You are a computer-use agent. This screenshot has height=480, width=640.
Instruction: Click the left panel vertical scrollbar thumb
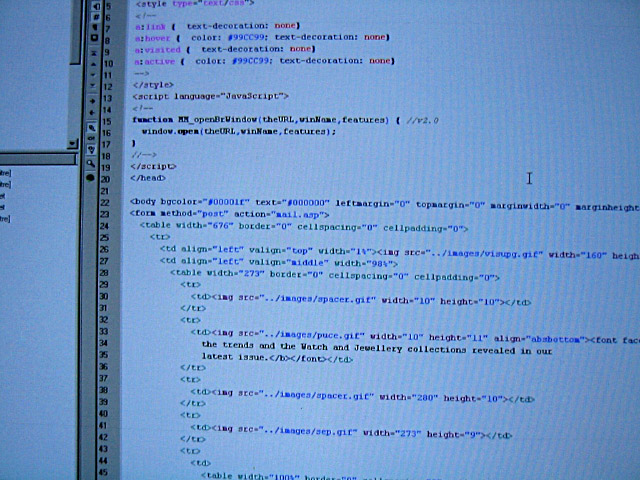(x=75, y=32)
